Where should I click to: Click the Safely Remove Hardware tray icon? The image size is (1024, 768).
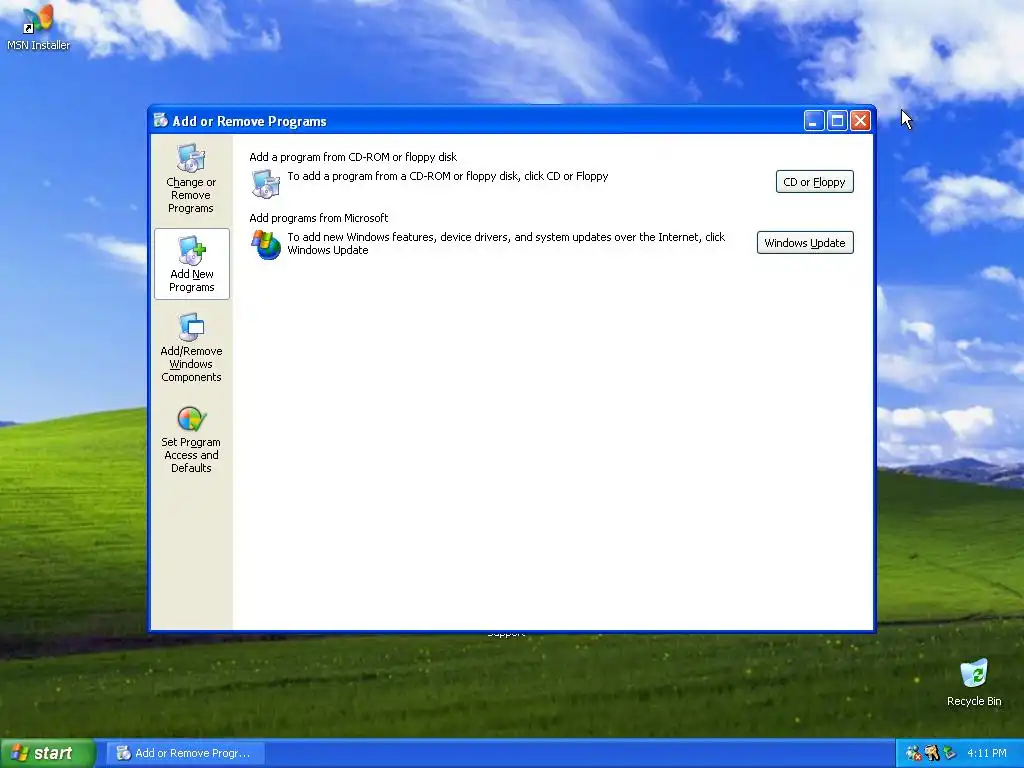pyautogui.click(x=949, y=753)
